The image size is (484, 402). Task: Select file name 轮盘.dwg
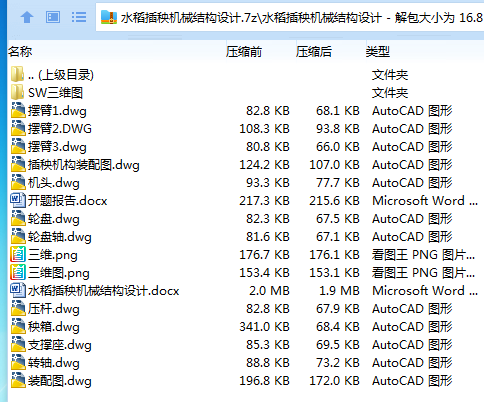click(54, 219)
